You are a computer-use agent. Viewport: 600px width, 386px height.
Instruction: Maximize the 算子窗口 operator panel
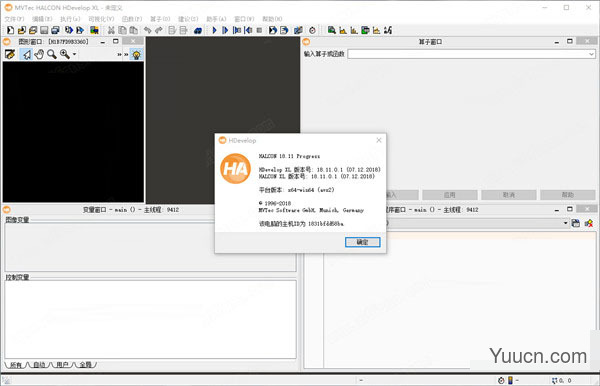(570, 41)
